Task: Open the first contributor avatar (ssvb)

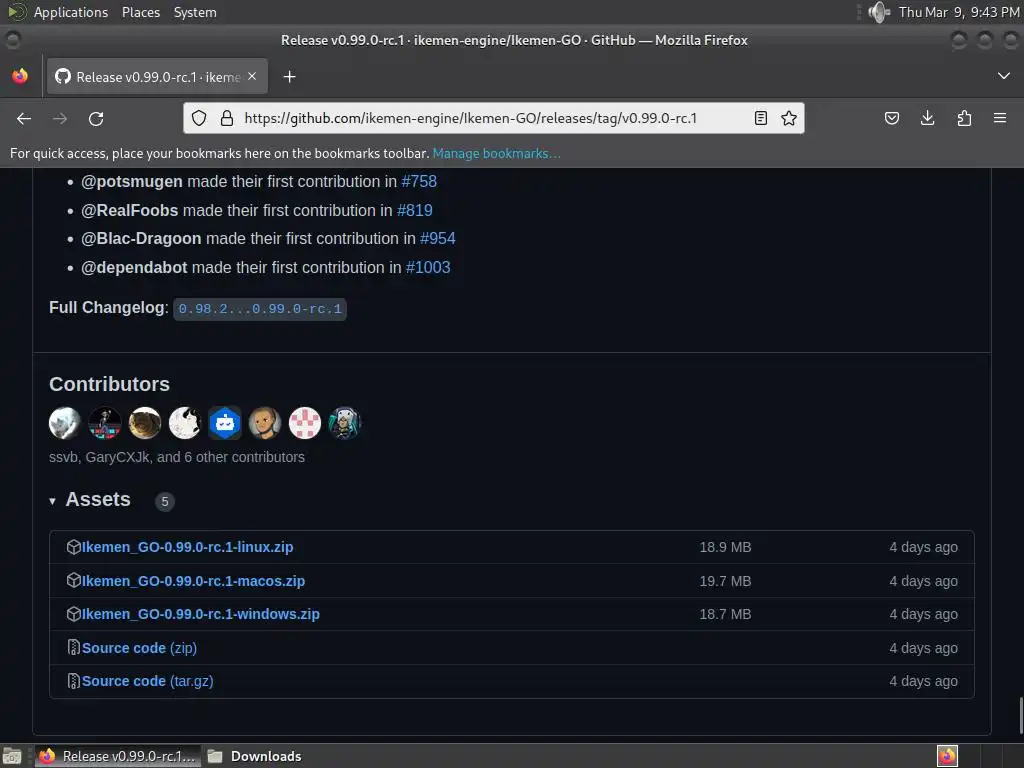Action: [x=65, y=423]
